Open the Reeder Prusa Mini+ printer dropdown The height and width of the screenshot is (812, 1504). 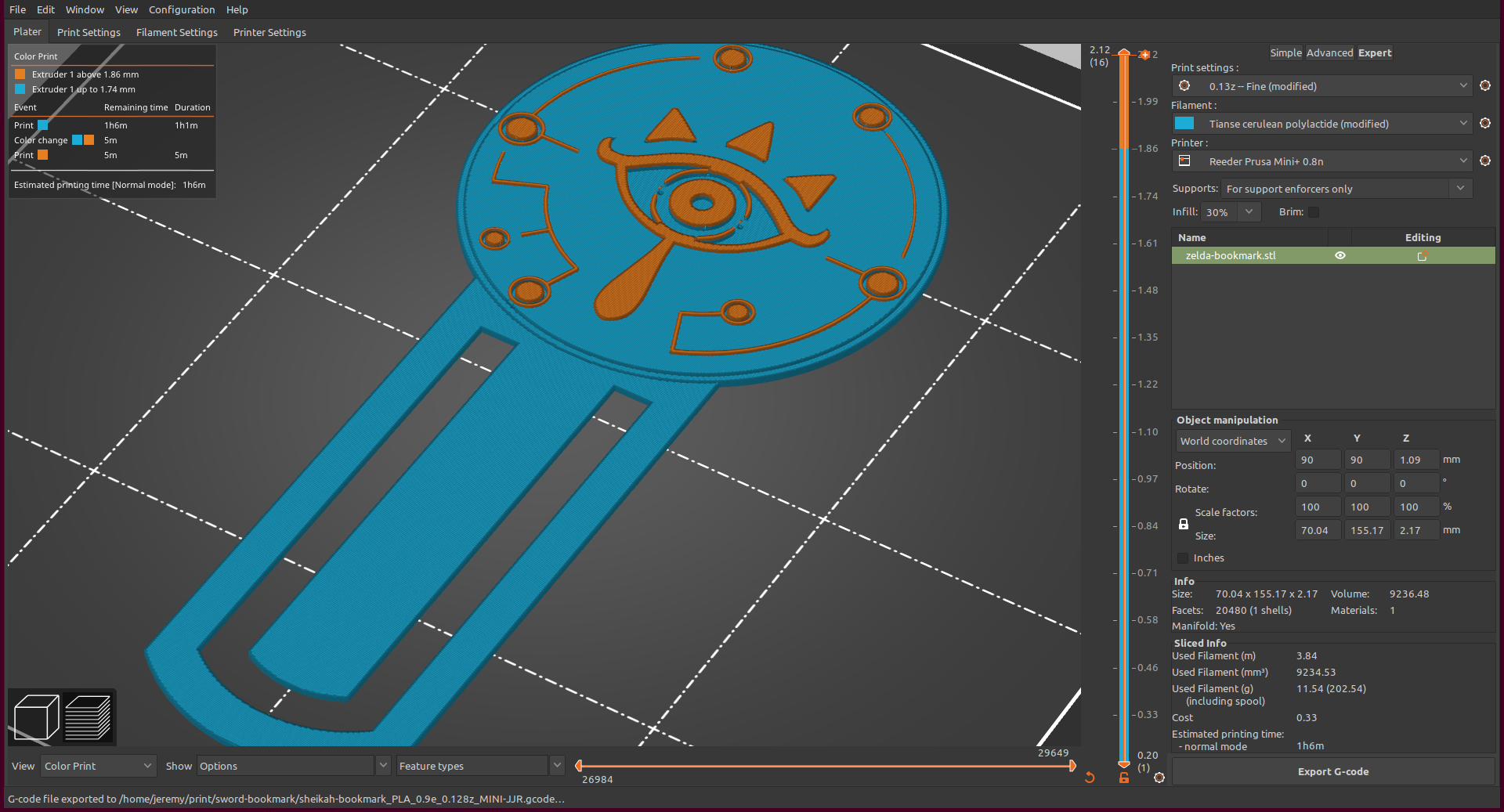pos(1322,161)
